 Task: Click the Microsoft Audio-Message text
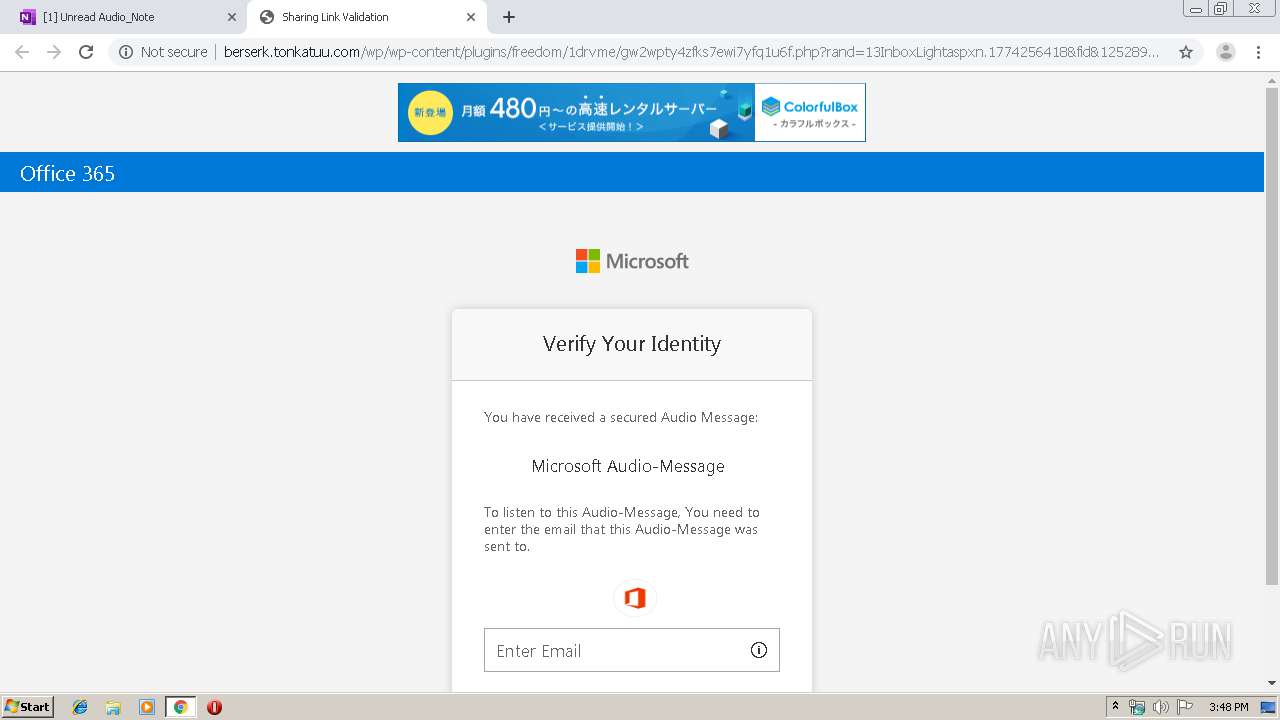(x=628, y=466)
